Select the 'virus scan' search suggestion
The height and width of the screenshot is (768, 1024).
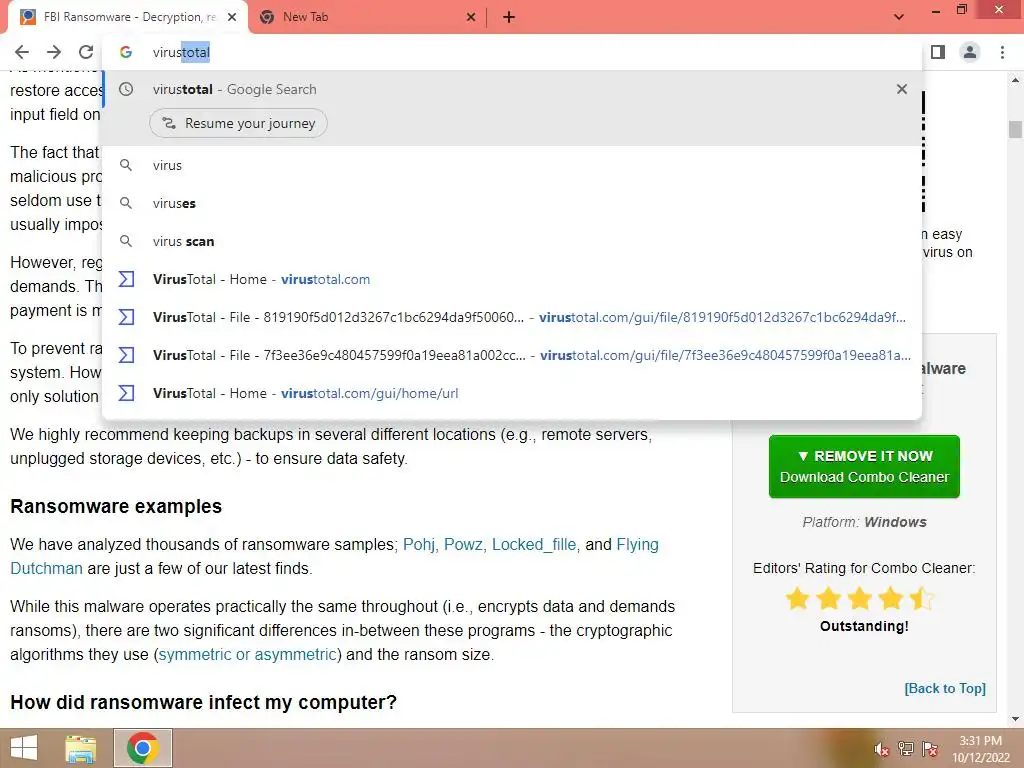pos(512,241)
